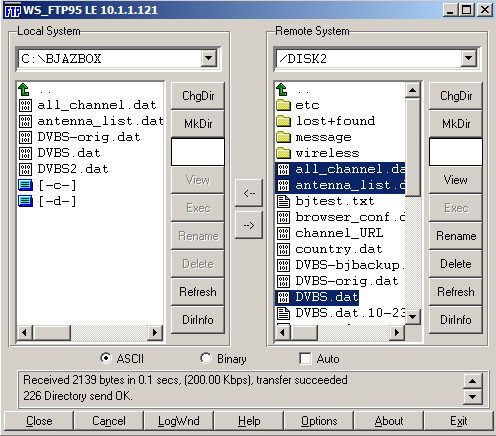This screenshot has width=496, height=436.
Task: Click local parent directory up-arrow icon
Action: coord(24,89)
